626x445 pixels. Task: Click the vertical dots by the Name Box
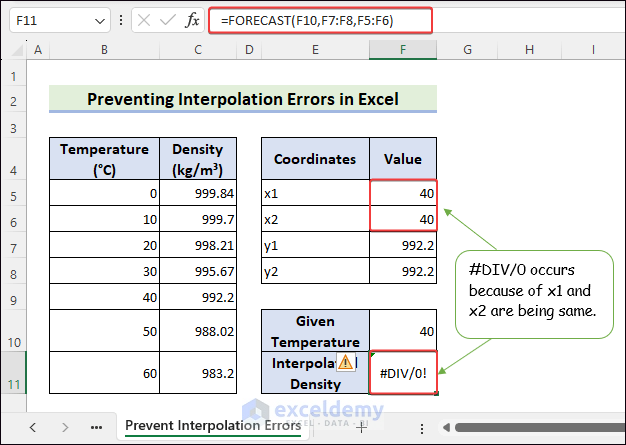point(121,20)
